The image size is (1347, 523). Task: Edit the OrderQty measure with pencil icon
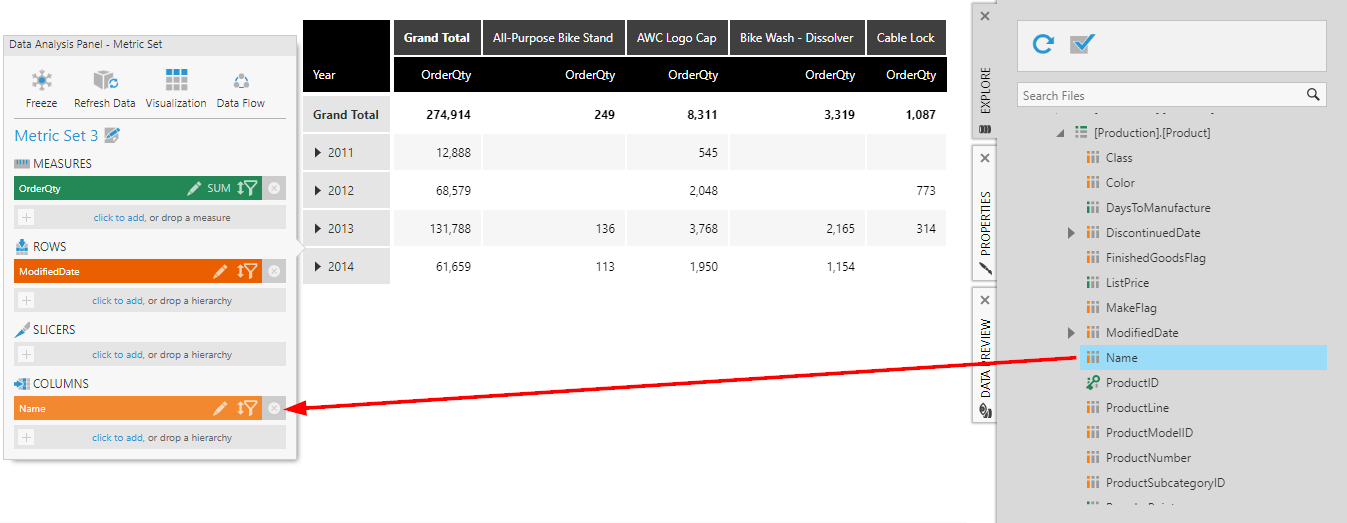coord(194,188)
